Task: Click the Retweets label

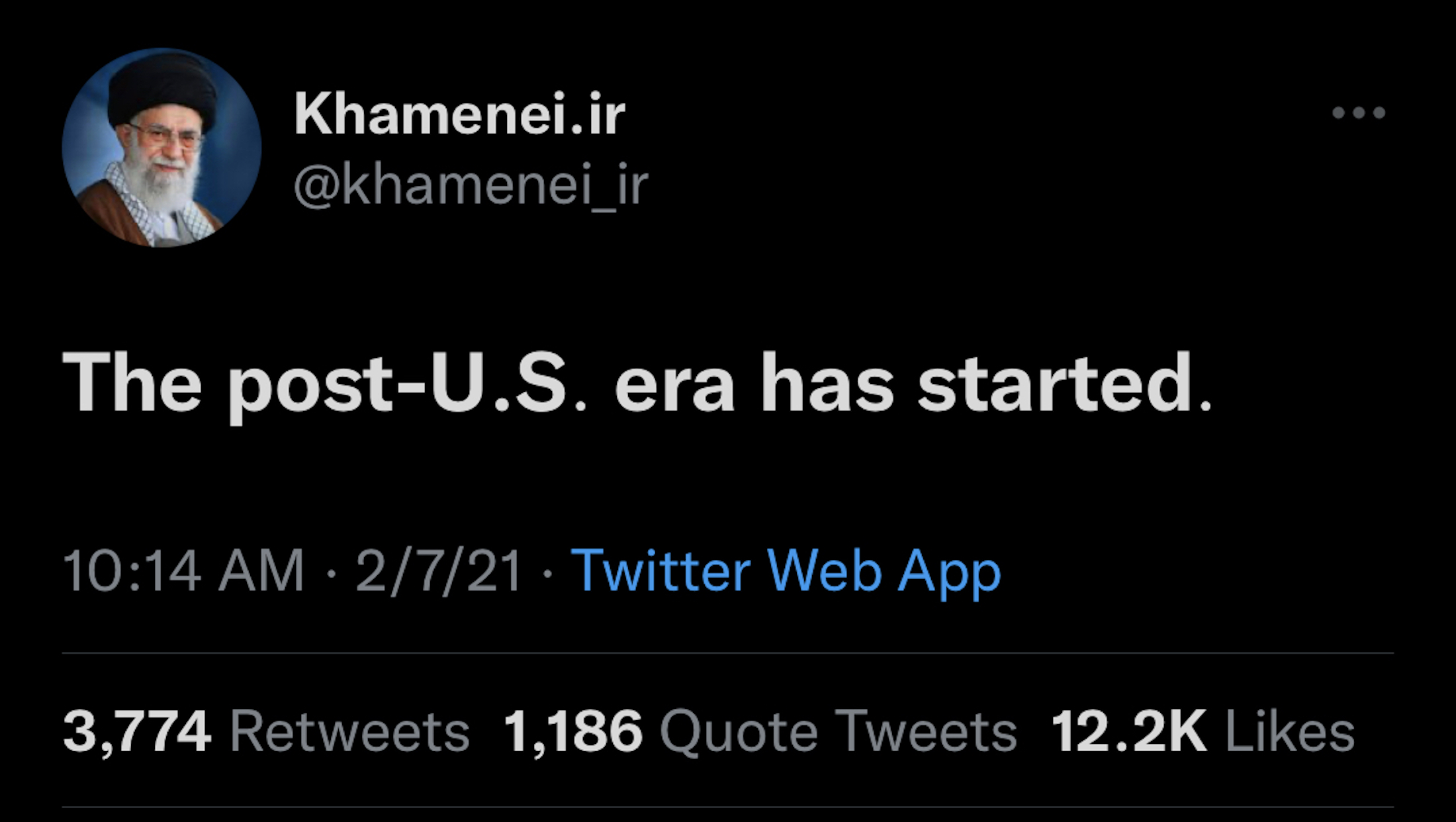Action: click(349, 732)
